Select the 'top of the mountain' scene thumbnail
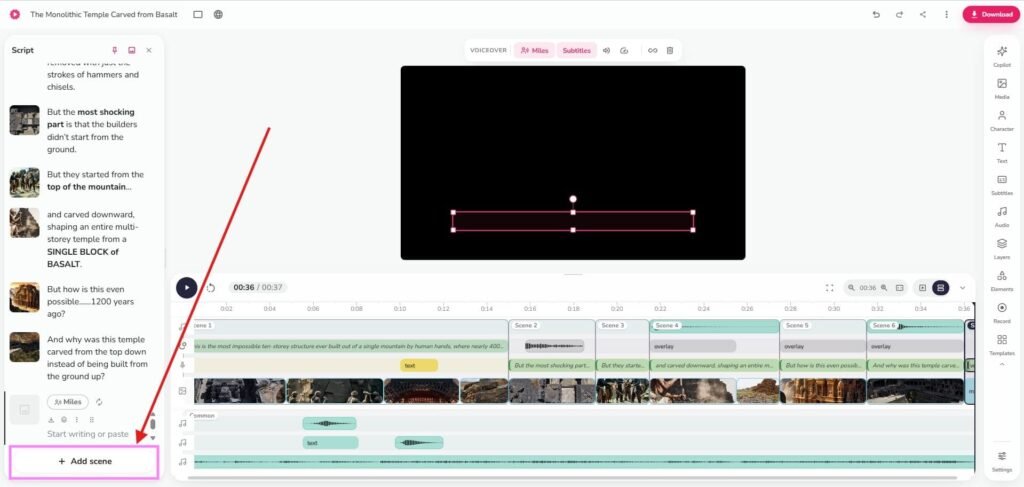The image size is (1024, 487). pos(24,183)
